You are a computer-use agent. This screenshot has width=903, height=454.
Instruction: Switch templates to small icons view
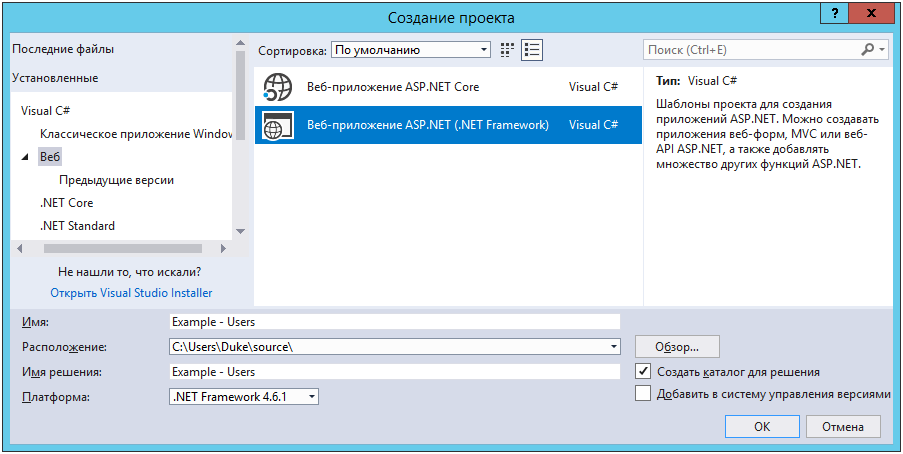(x=507, y=50)
